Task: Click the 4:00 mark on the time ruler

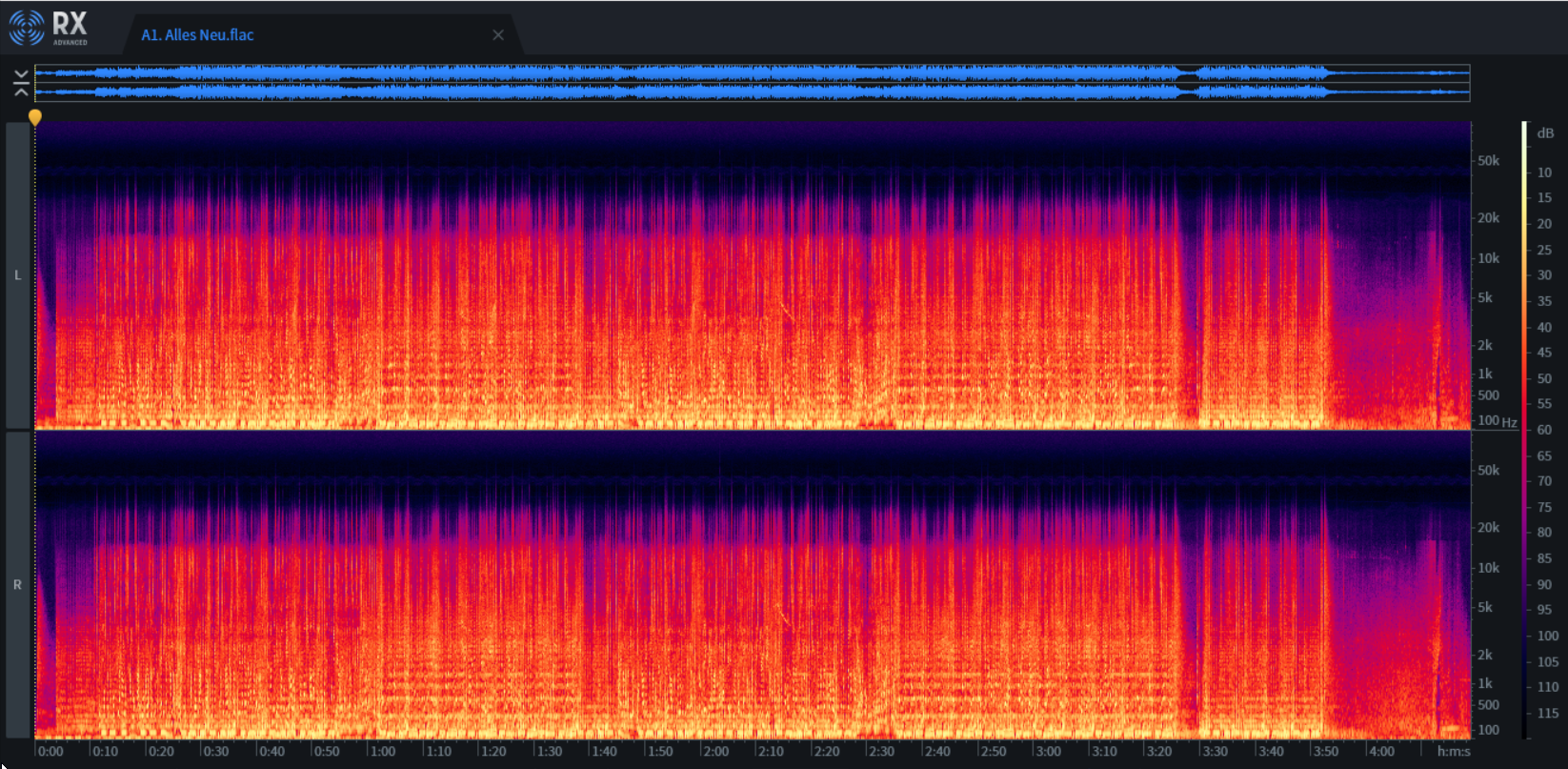Action: pos(1381,751)
